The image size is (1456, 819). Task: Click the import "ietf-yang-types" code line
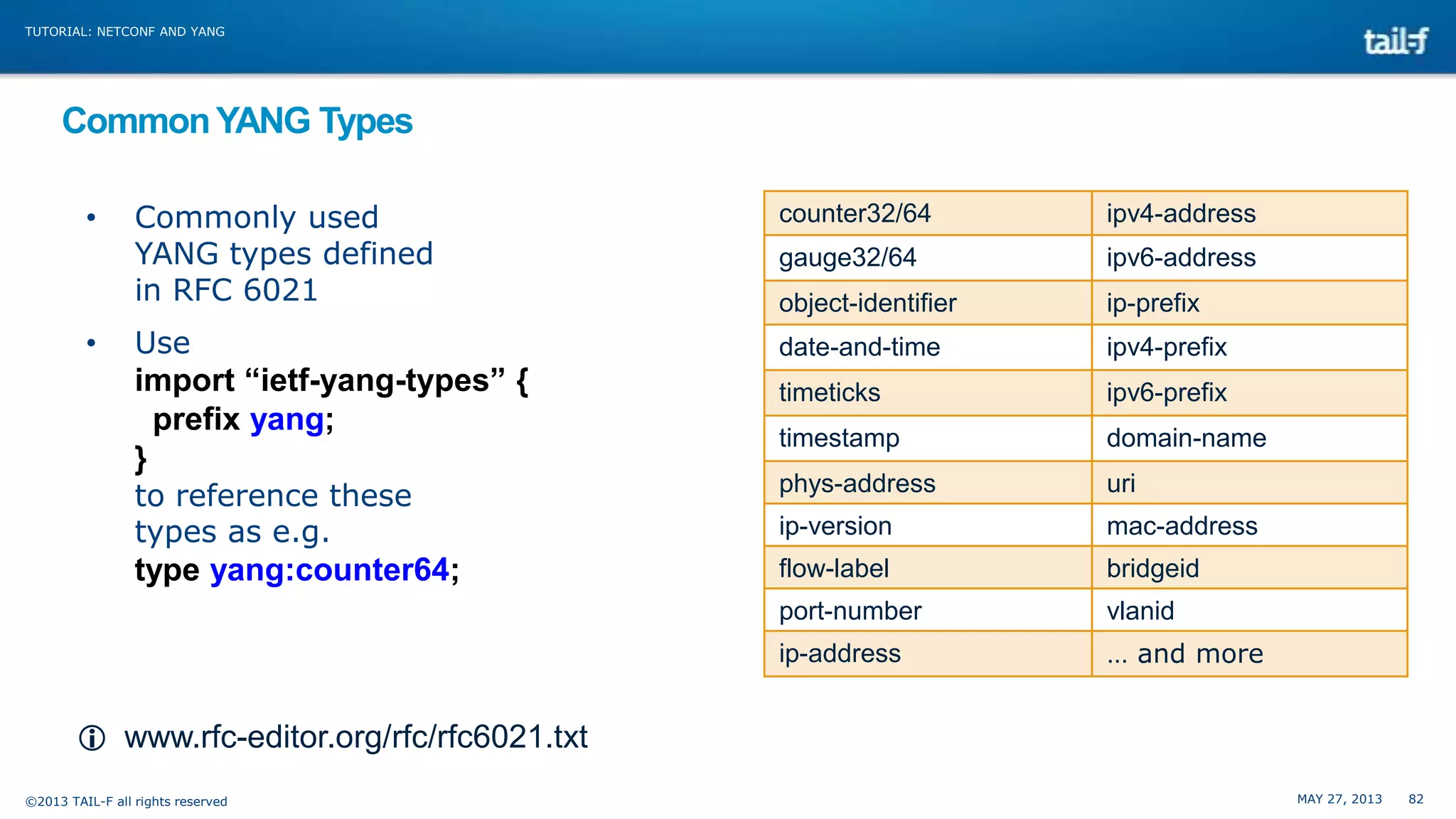click(x=331, y=381)
